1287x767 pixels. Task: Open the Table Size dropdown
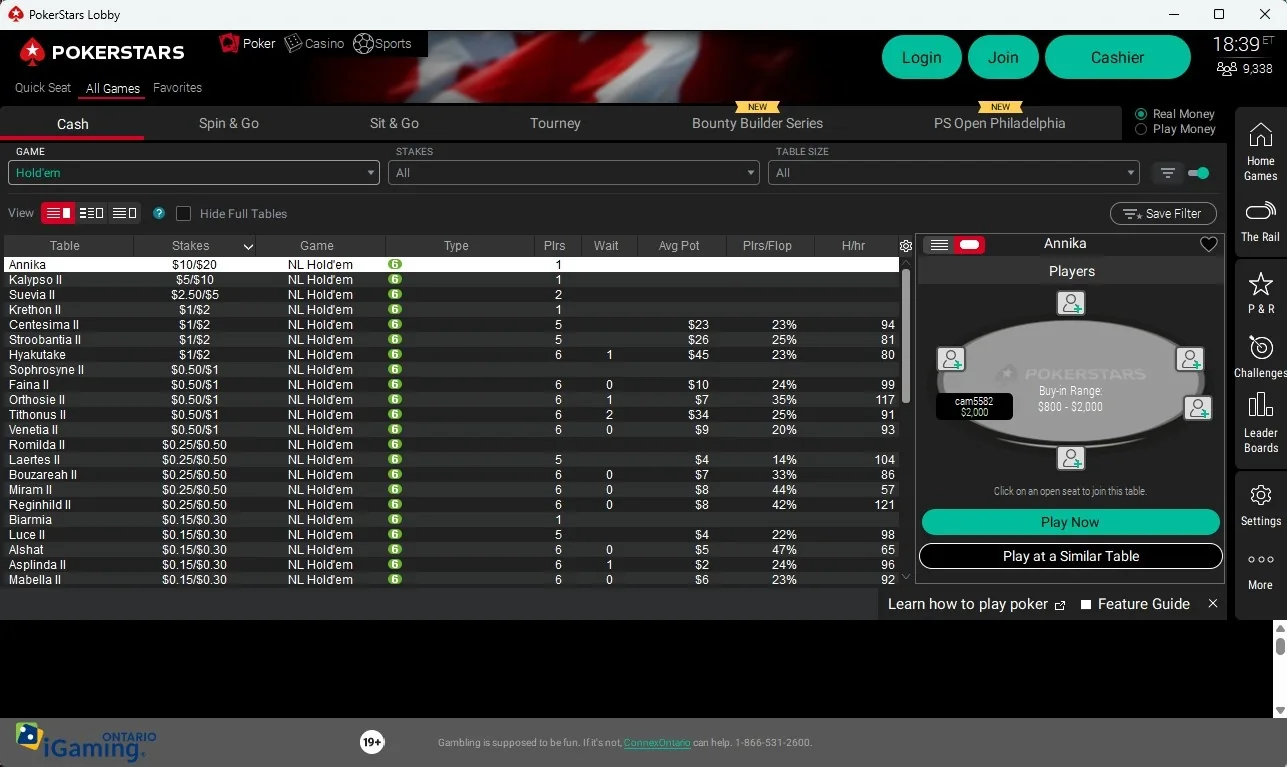(x=952, y=172)
